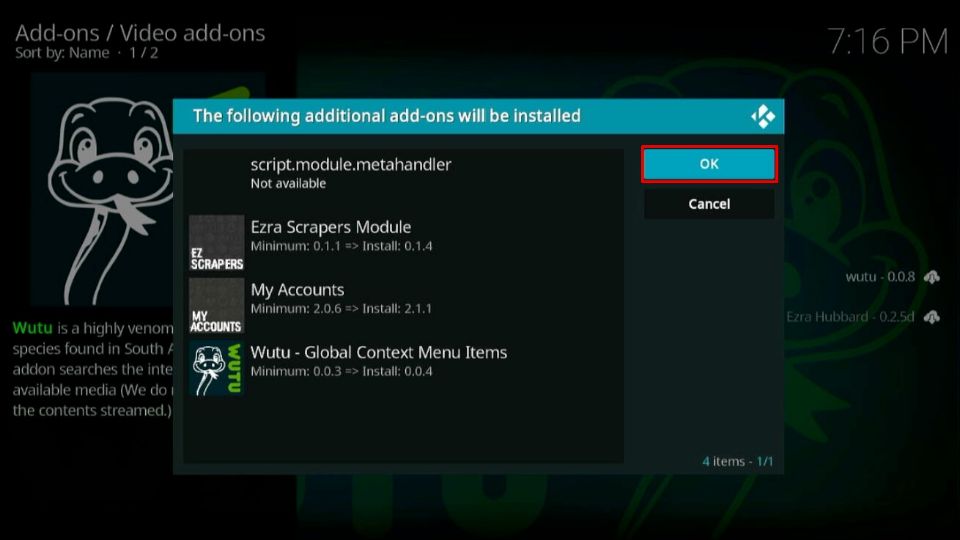Click the dialog title about additional add-ons
The width and height of the screenshot is (960, 540).
point(386,116)
